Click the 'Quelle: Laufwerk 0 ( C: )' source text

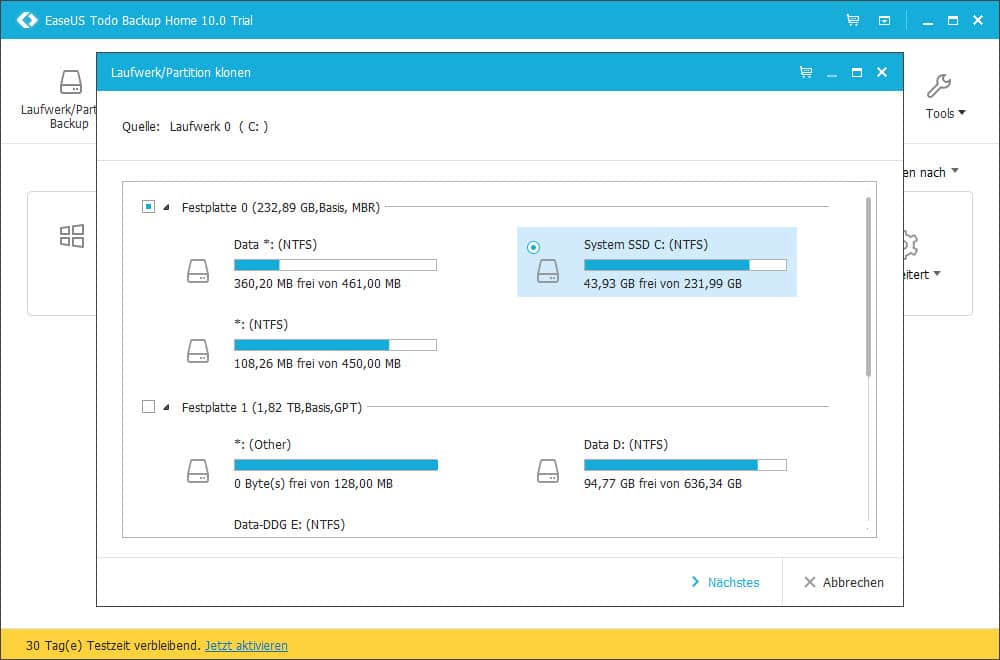point(195,126)
